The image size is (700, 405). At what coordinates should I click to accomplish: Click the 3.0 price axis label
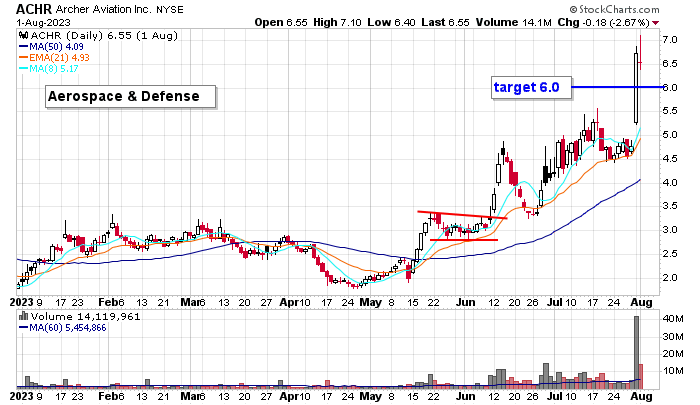pyautogui.click(x=670, y=230)
